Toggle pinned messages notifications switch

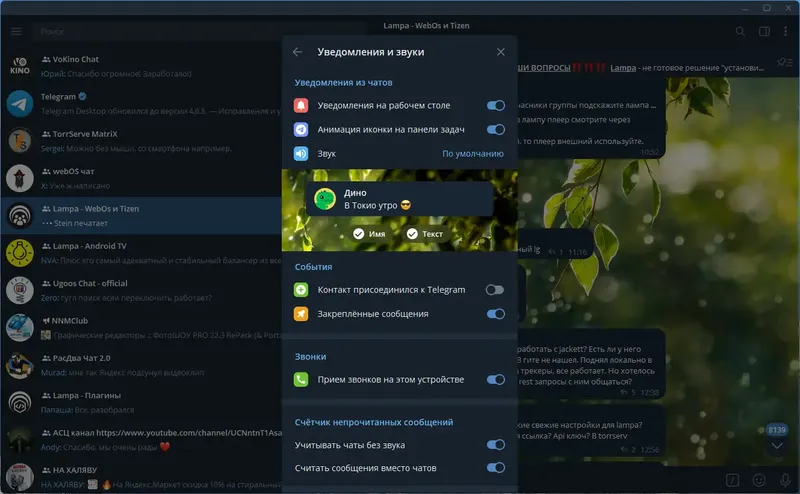pos(495,314)
